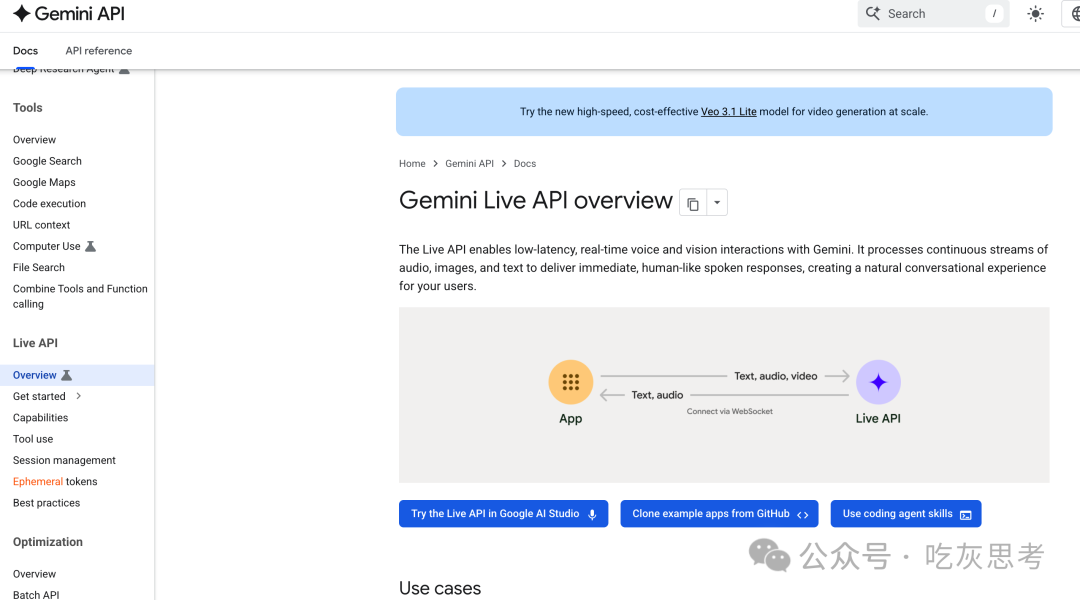The image size is (1080, 600).
Task: Select Gemini API in the breadcrumb trail
Action: [469, 164]
